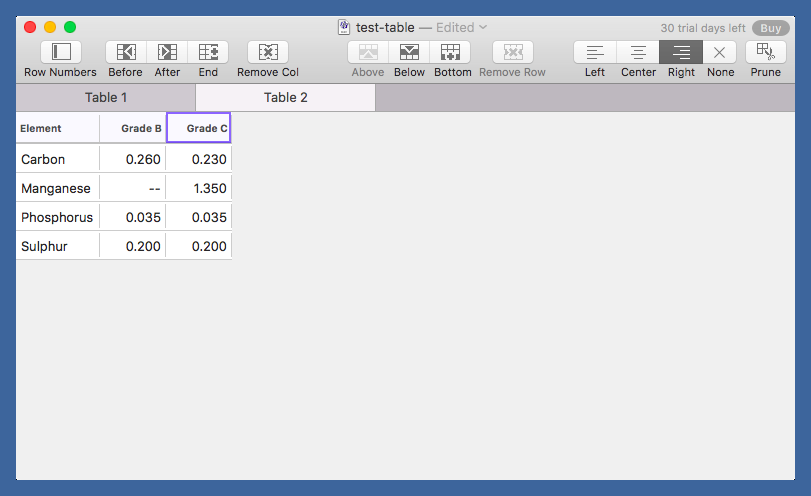This screenshot has height=496, width=811.
Task: Apply Left text alignment
Action: [x=595, y=52]
